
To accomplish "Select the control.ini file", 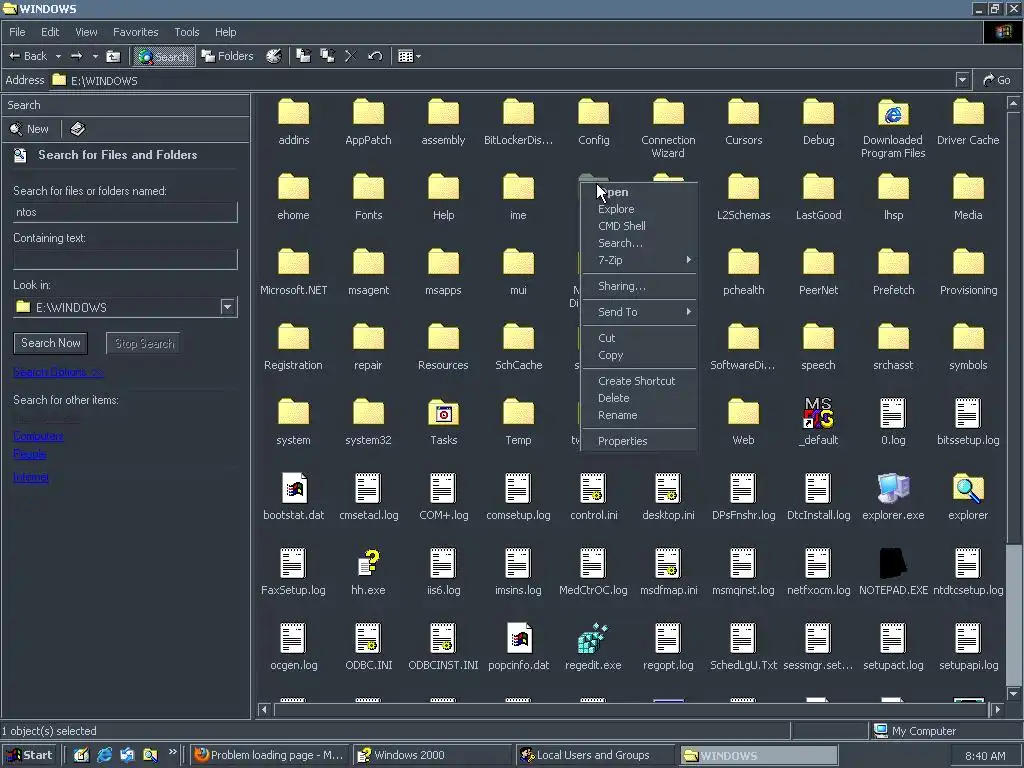I will (x=593, y=497).
